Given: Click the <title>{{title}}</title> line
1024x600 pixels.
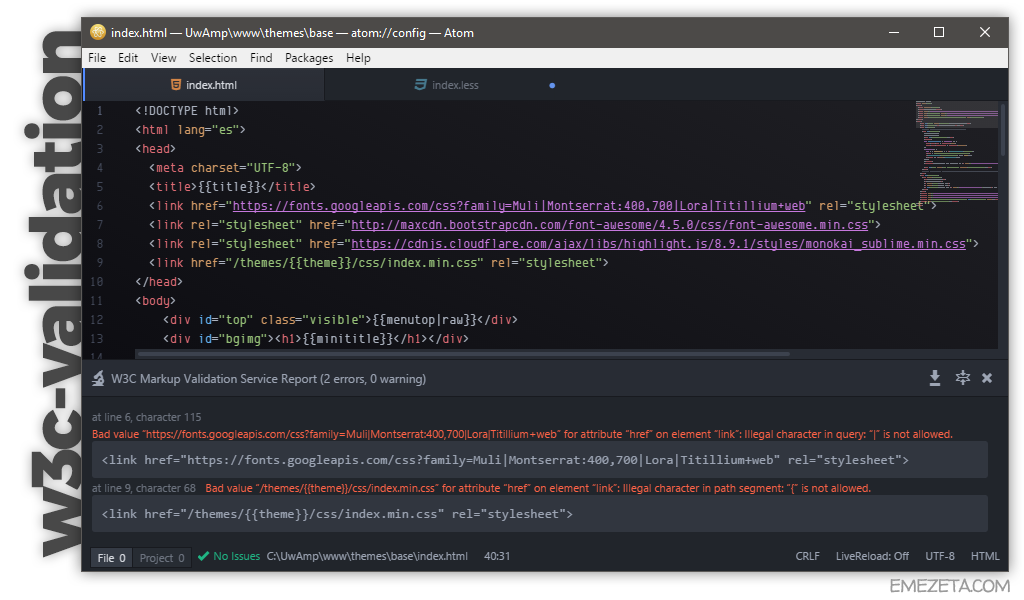Looking at the screenshot, I should coord(232,187).
